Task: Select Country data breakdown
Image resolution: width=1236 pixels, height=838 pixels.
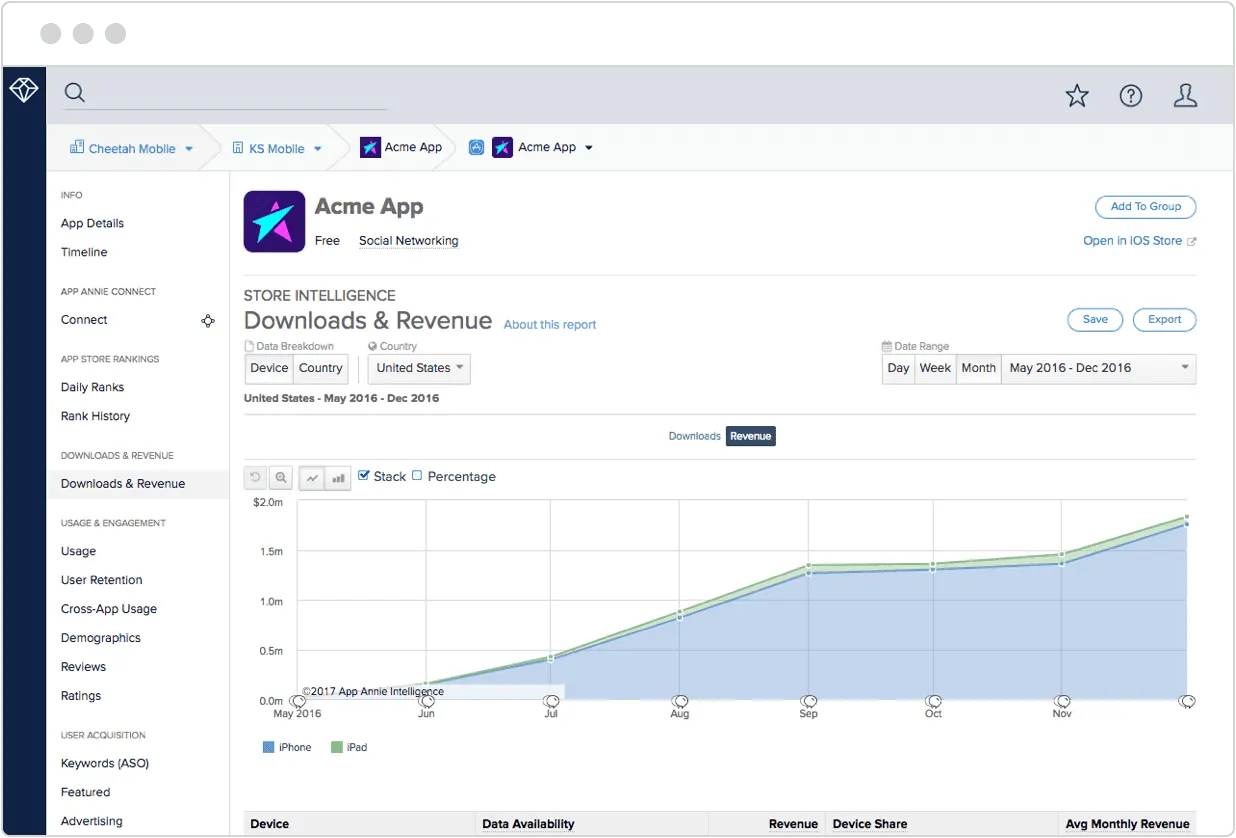Action: pyautogui.click(x=321, y=368)
